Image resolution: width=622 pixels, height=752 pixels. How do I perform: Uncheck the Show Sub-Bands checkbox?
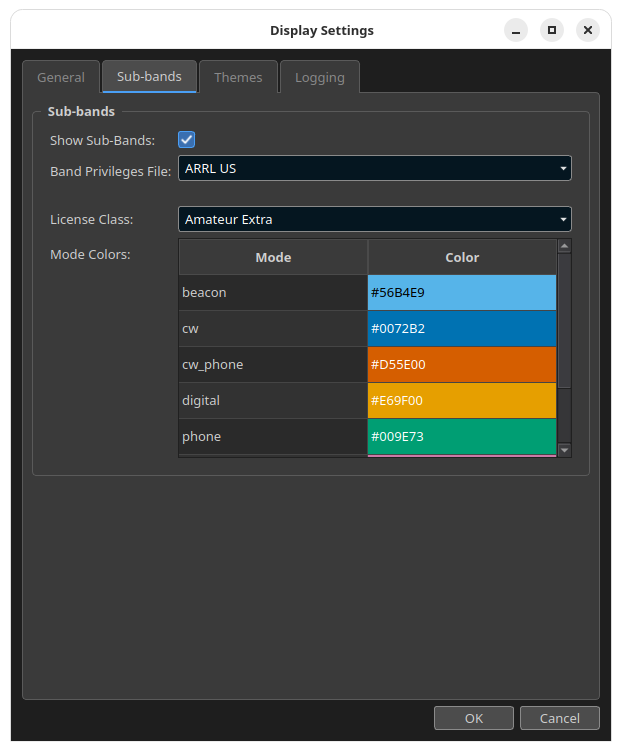click(186, 140)
